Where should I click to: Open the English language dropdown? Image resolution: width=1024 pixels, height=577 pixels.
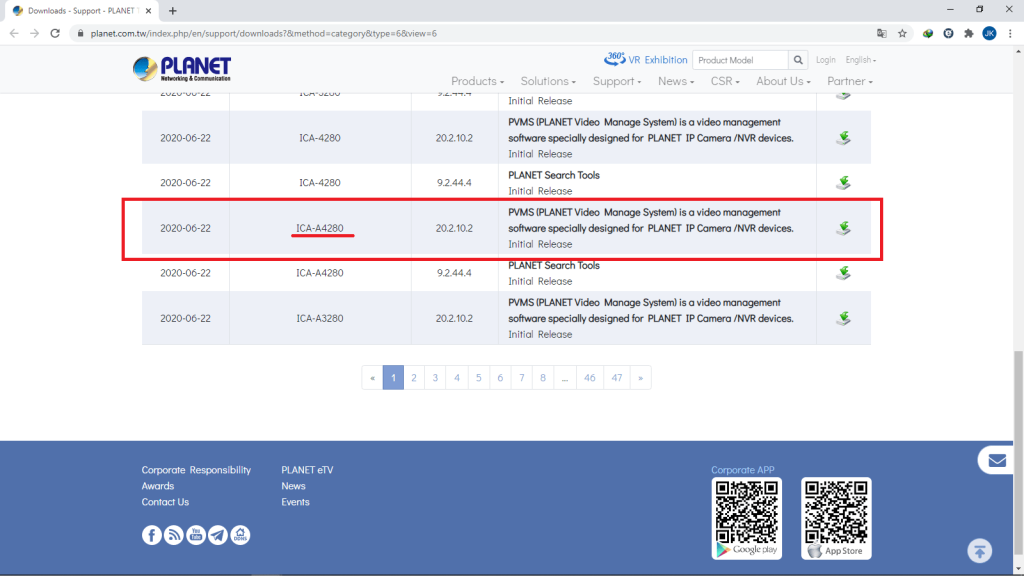pos(861,59)
